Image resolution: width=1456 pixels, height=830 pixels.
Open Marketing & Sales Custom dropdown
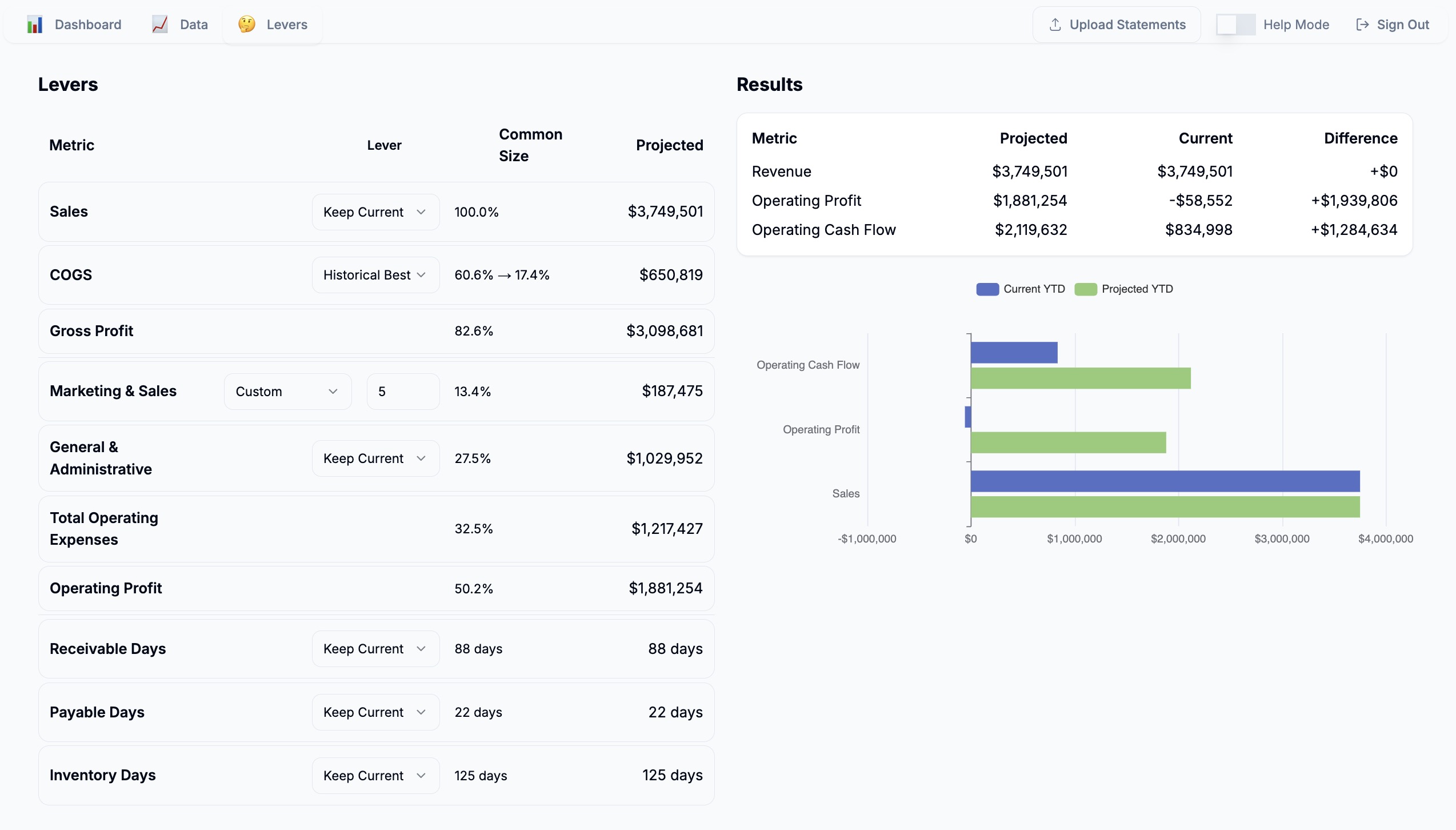(287, 392)
